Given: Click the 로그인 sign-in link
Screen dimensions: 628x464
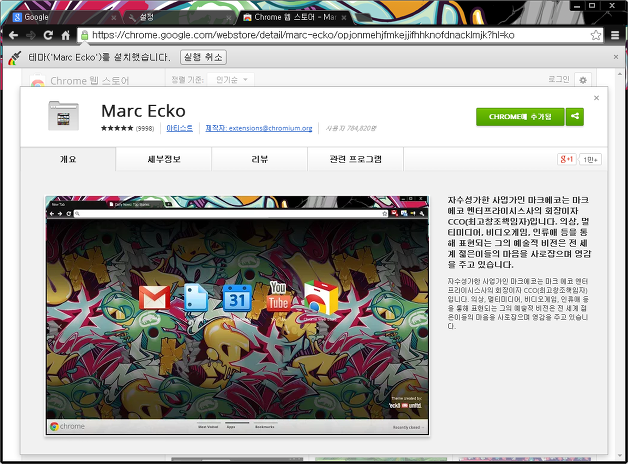Looking at the screenshot, I should [559, 79].
